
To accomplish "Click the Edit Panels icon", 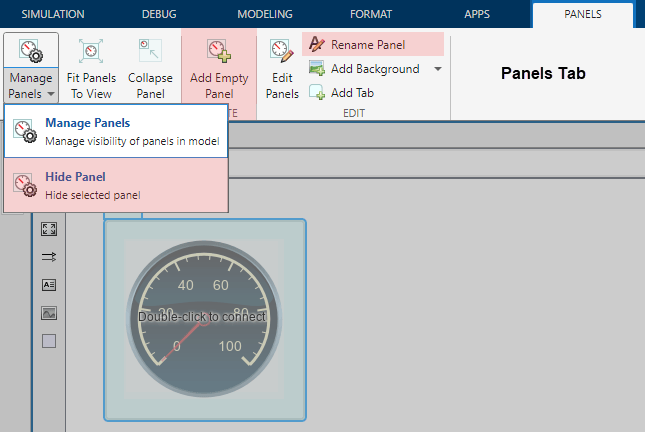I will coord(282,51).
